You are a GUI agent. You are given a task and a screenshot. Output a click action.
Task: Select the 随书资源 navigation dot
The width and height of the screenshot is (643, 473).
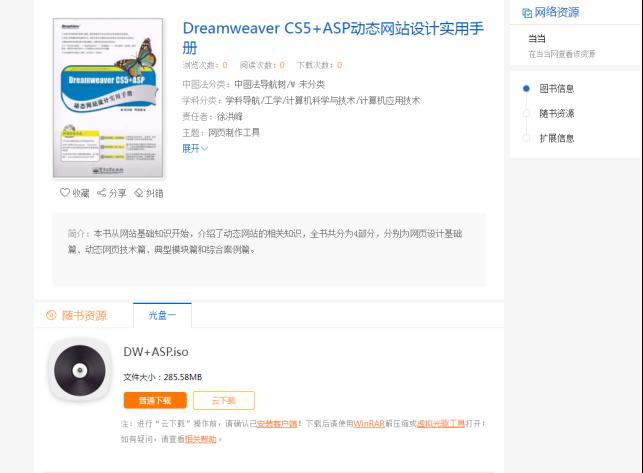tap(526, 113)
